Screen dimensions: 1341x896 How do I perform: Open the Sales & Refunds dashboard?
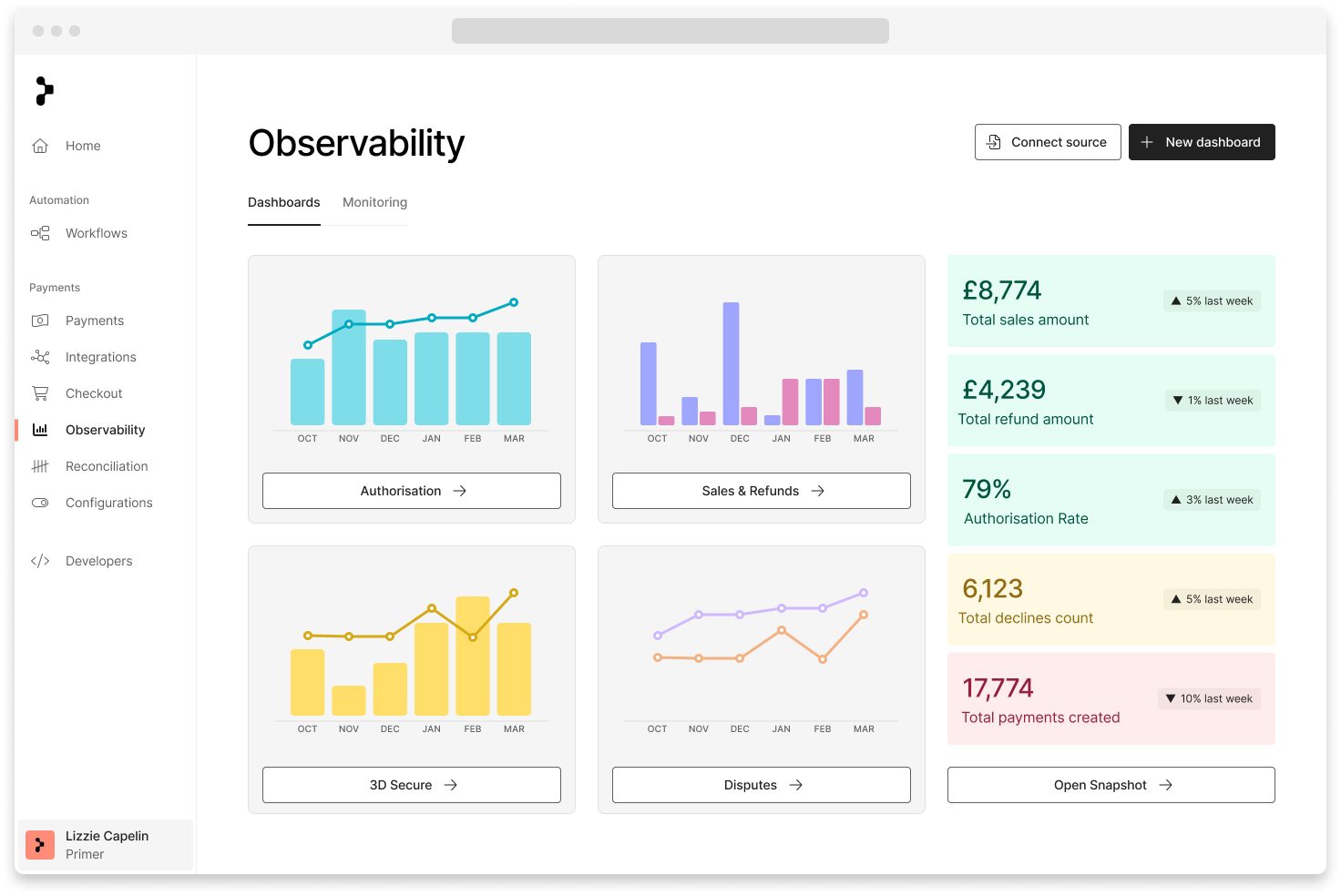coord(762,491)
